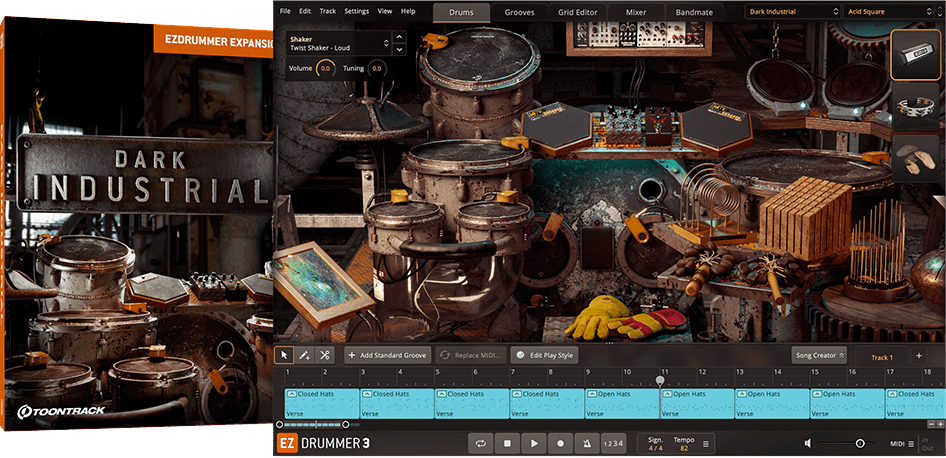This screenshot has height=458, width=946.
Task: Select next instrument with the down arrow
Action: click(399, 49)
